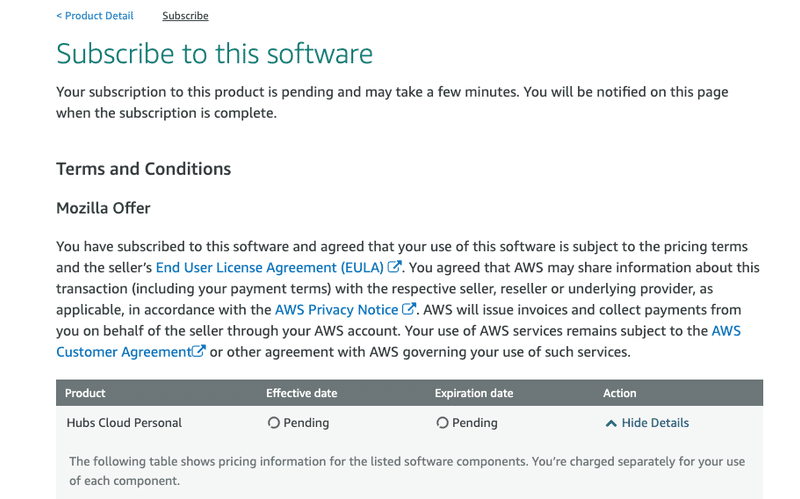Click external-link icon after Customer Agreement

198,351
